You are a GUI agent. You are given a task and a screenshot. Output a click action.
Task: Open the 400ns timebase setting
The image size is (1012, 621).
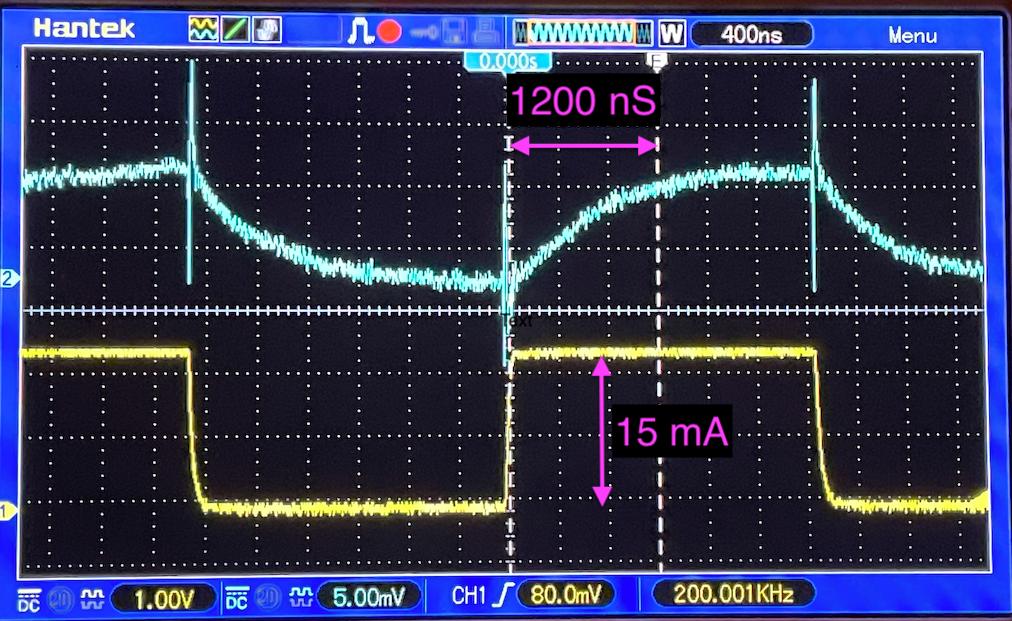pyautogui.click(x=750, y=34)
